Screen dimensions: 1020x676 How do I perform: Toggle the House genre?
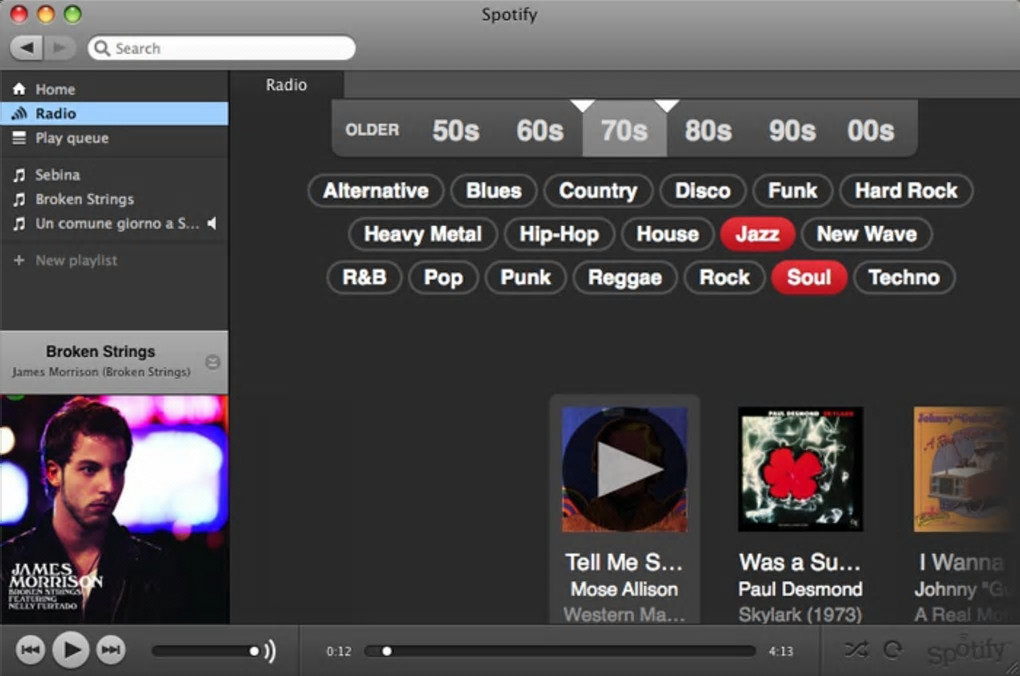coord(667,234)
